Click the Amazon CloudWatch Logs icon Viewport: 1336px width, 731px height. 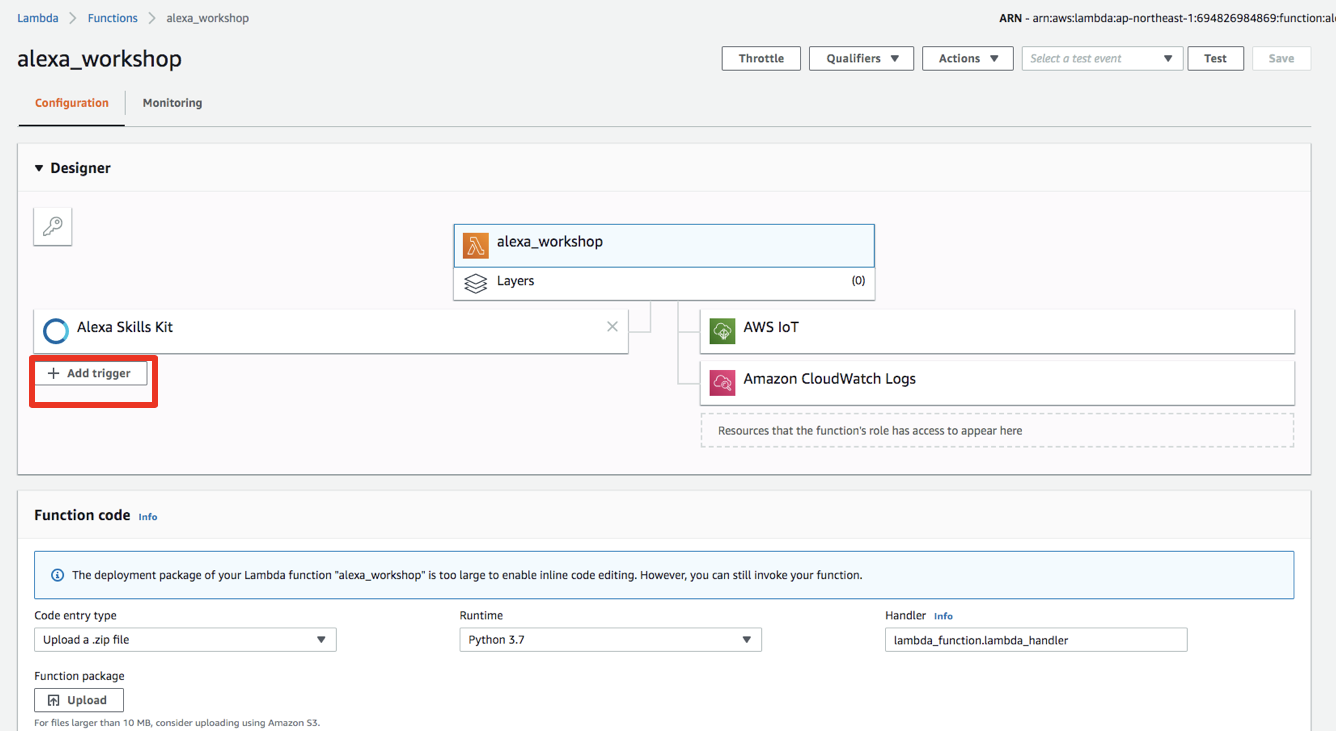(x=722, y=382)
